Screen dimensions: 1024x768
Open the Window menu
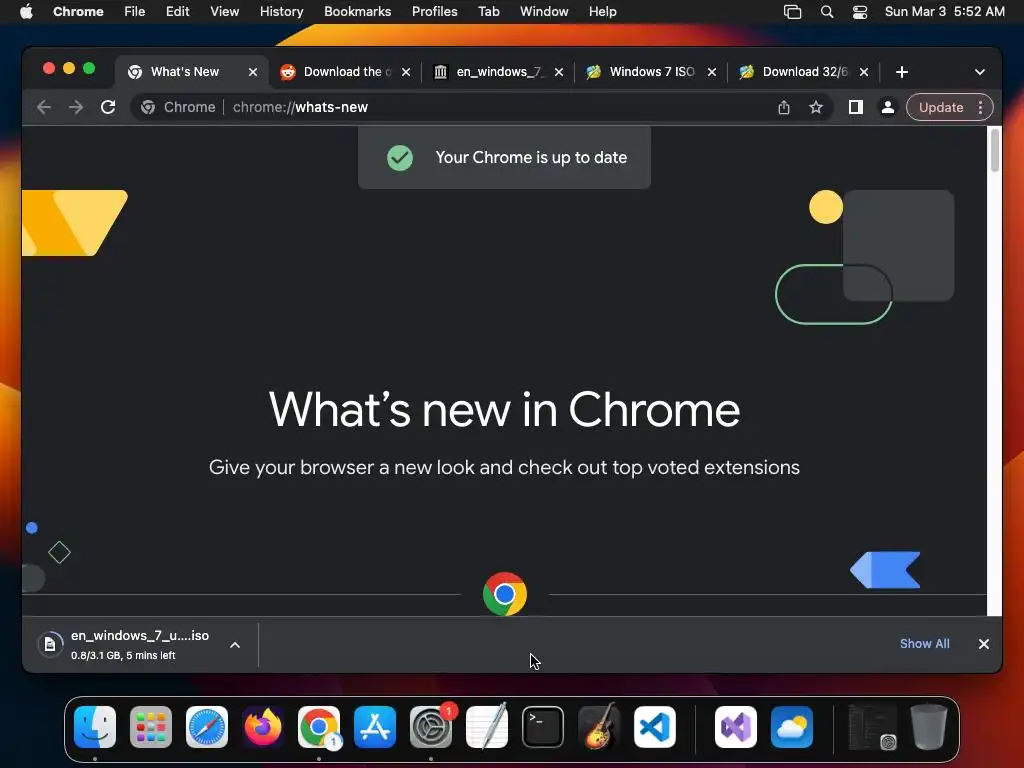click(x=544, y=12)
